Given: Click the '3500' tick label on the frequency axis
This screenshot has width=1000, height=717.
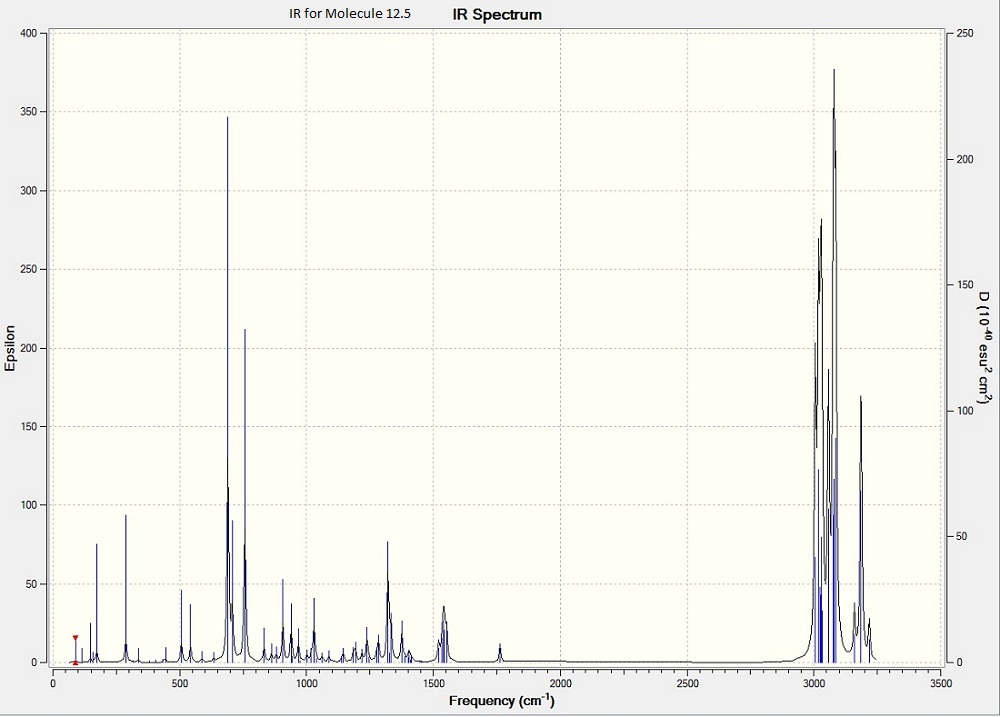Looking at the screenshot, I should [941, 683].
